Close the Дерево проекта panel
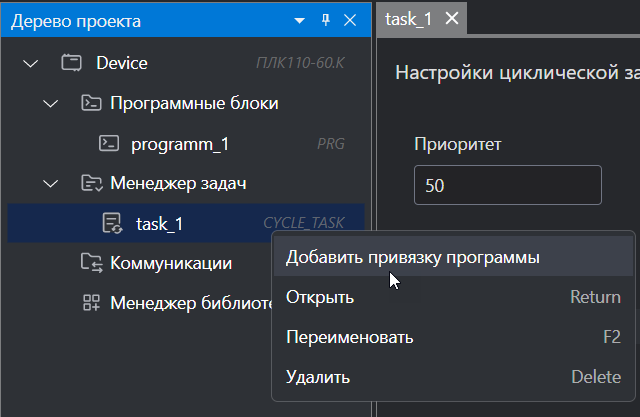 click(350, 20)
